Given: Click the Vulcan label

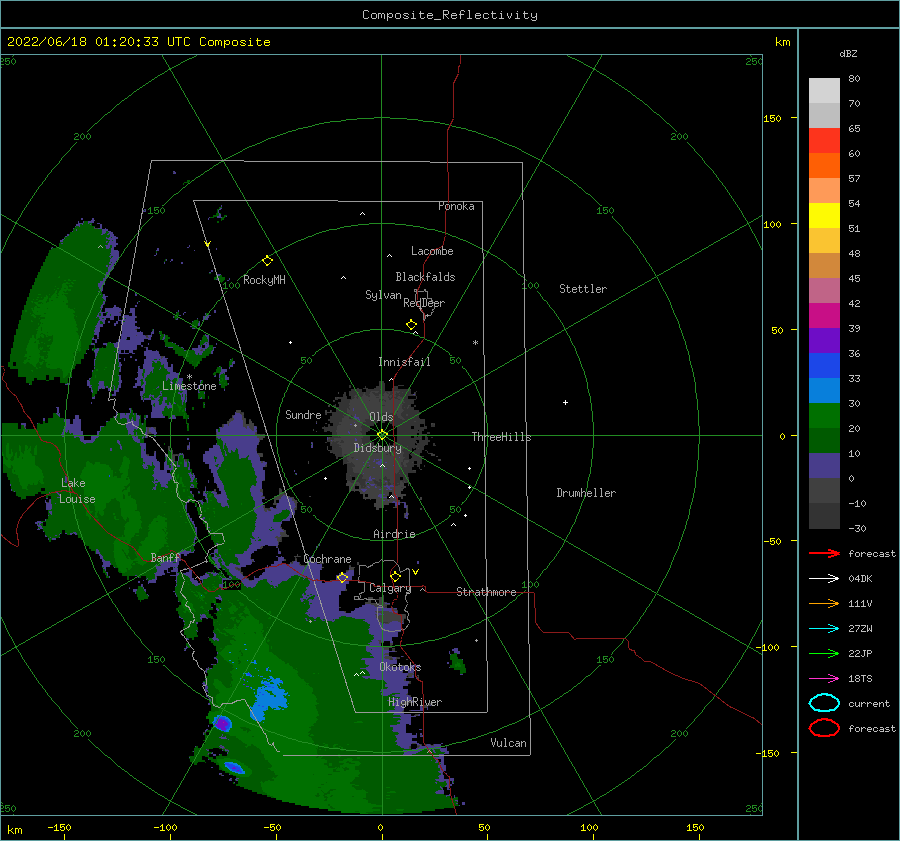Looking at the screenshot, I should (x=509, y=743).
